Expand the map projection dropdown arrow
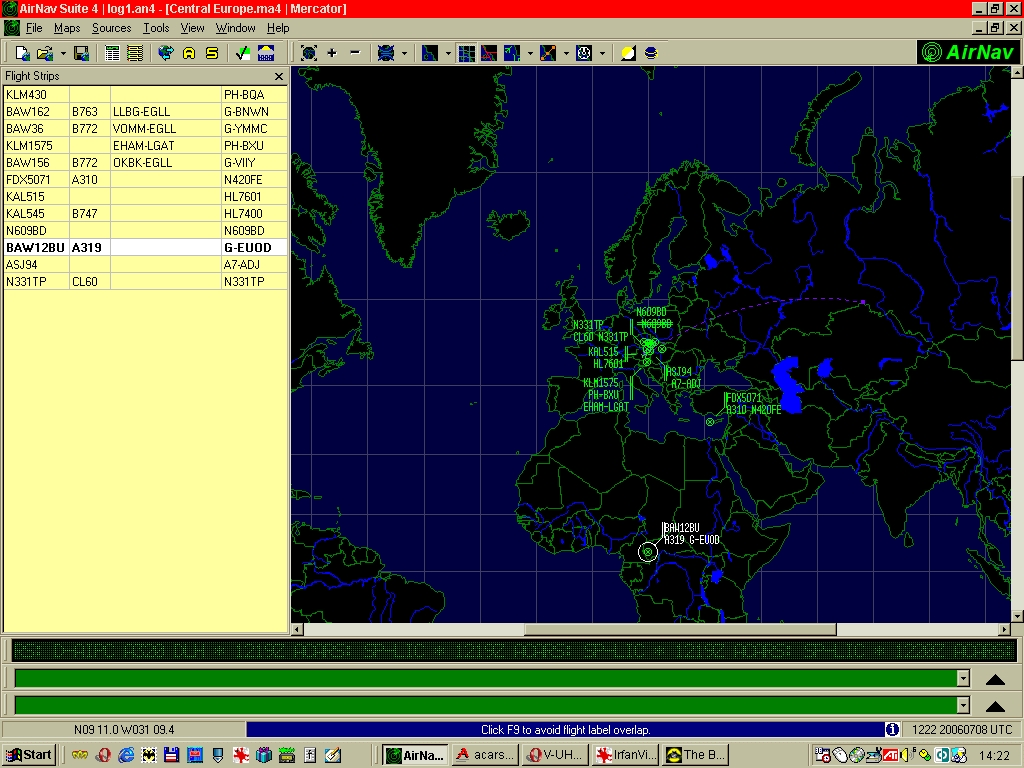Viewport: 1024px width, 768px height. [404, 54]
